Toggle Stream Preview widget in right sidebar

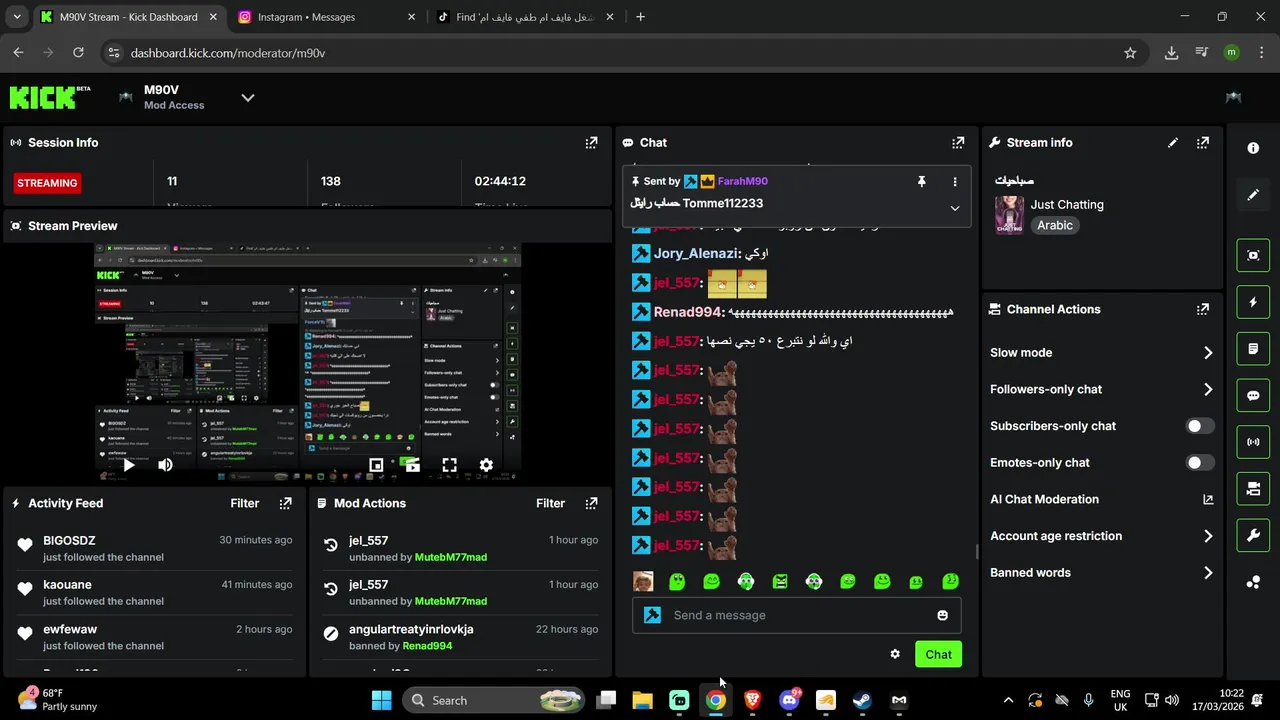[1253, 255]
